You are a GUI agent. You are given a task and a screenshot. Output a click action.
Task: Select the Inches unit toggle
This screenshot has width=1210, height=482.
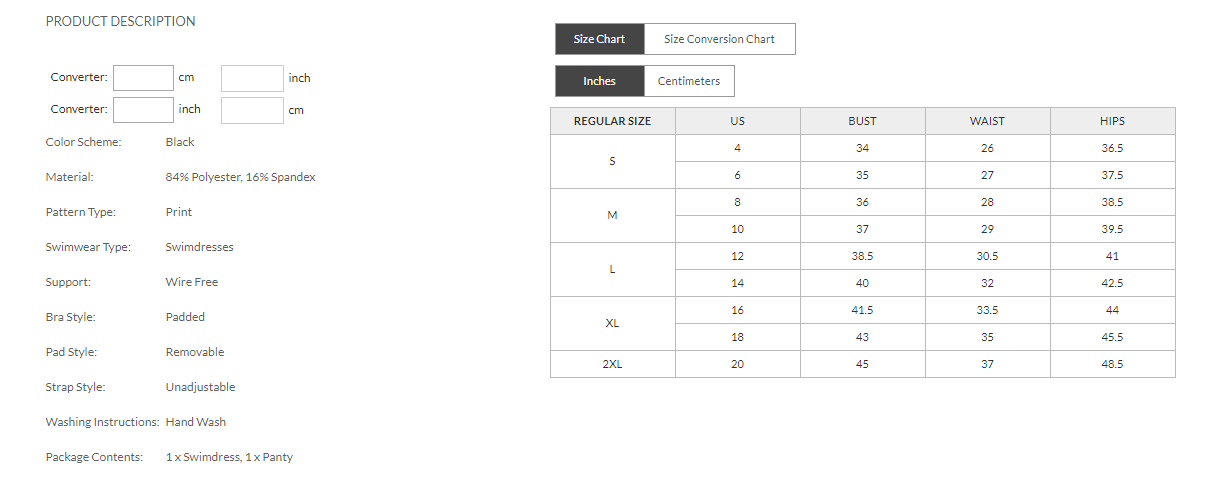(599, 81)
